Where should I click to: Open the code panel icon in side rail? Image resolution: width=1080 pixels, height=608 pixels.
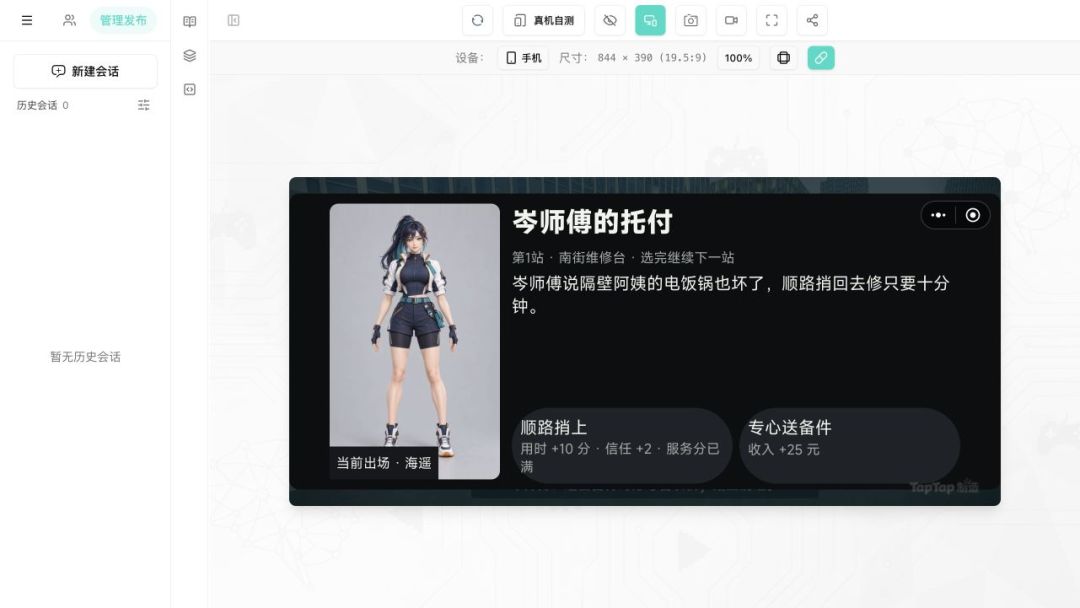click(x=189, y=90)
